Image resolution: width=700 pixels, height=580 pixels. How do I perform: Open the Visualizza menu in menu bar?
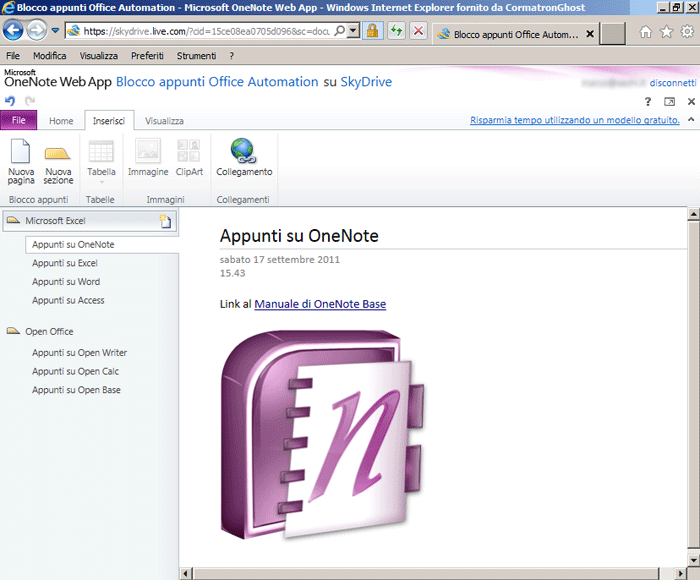point(99,56)
